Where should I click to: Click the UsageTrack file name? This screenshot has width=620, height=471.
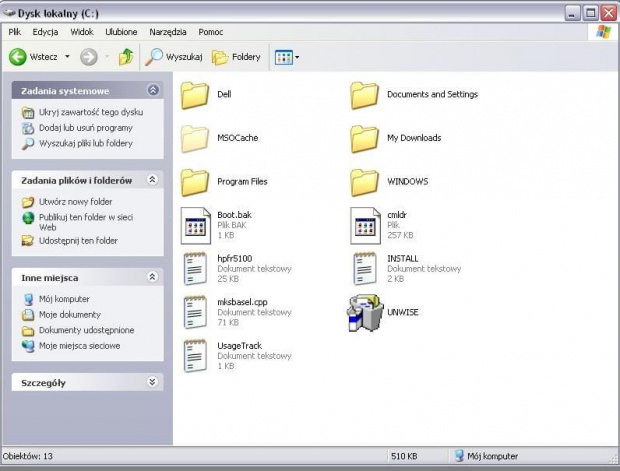point(240,346)
